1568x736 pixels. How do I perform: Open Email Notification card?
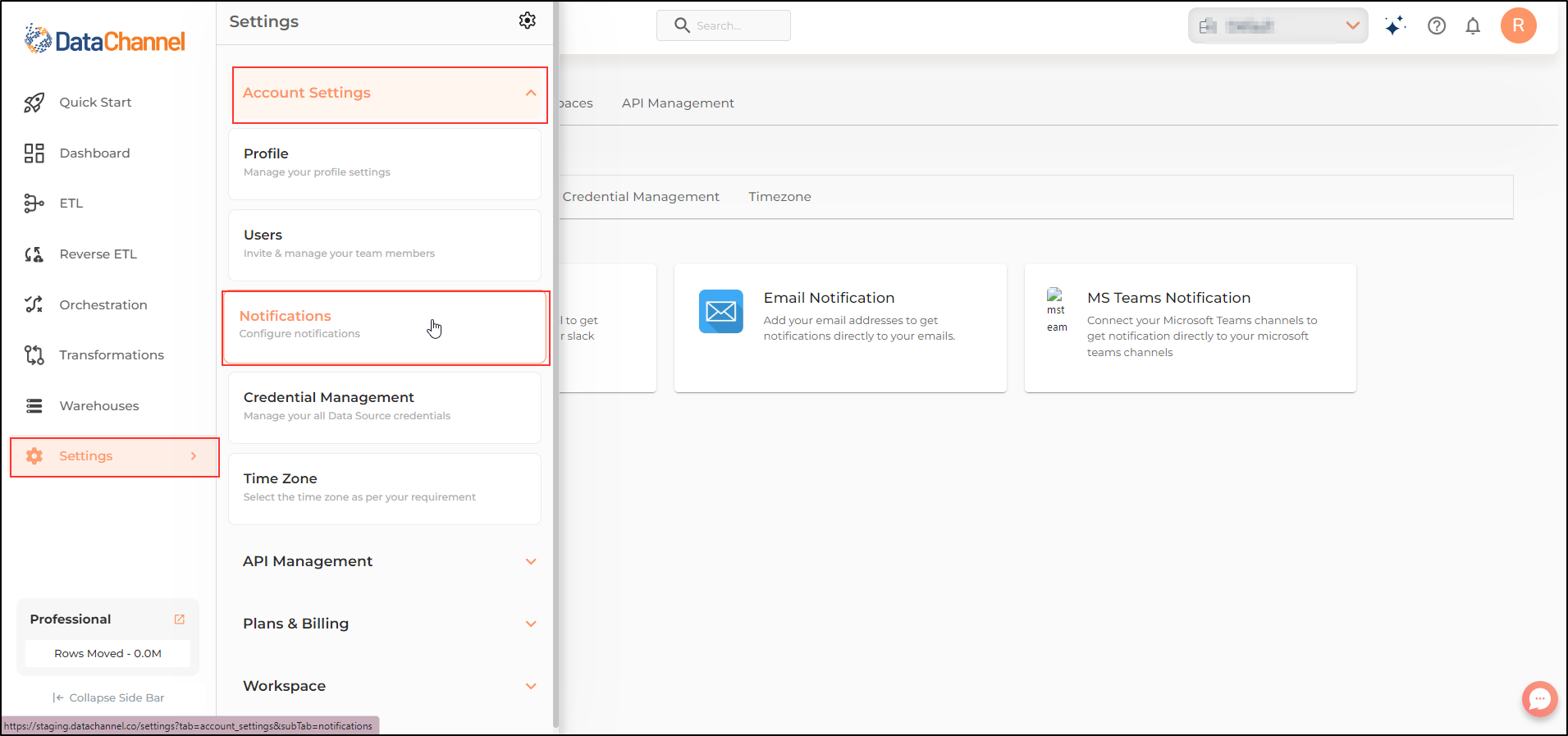pos(840,328)
